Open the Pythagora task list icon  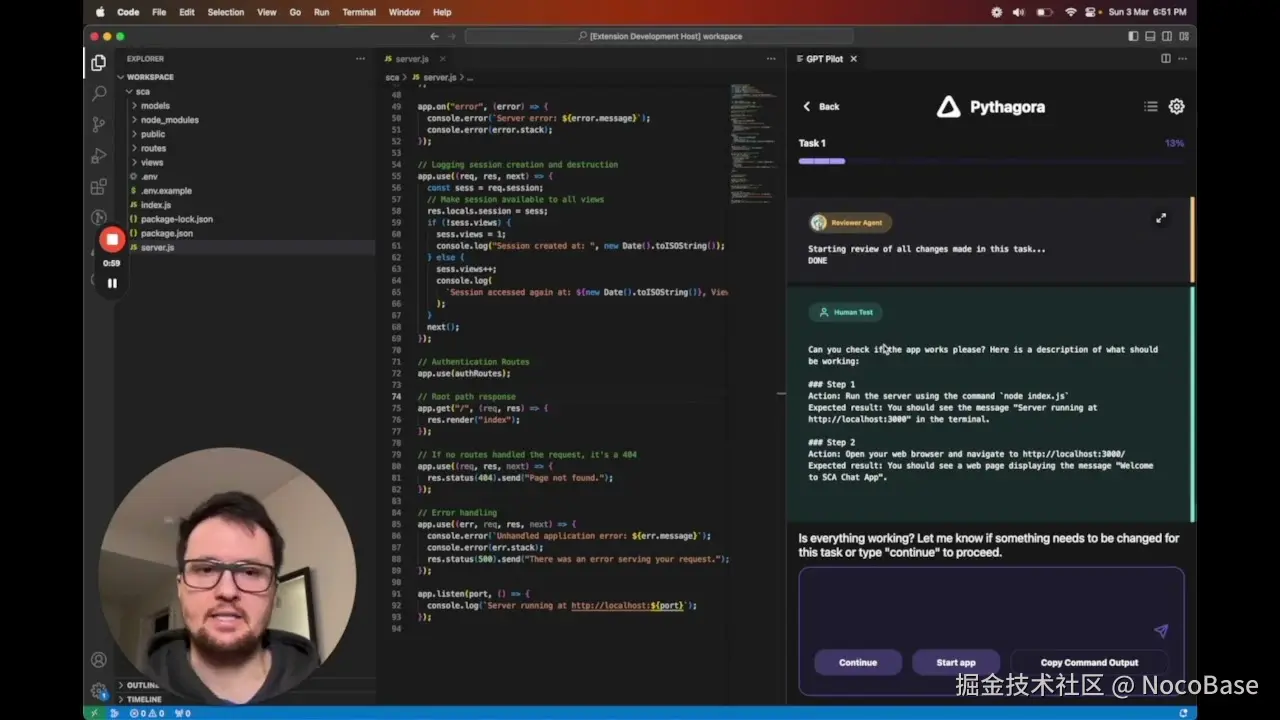(1151, 106)
